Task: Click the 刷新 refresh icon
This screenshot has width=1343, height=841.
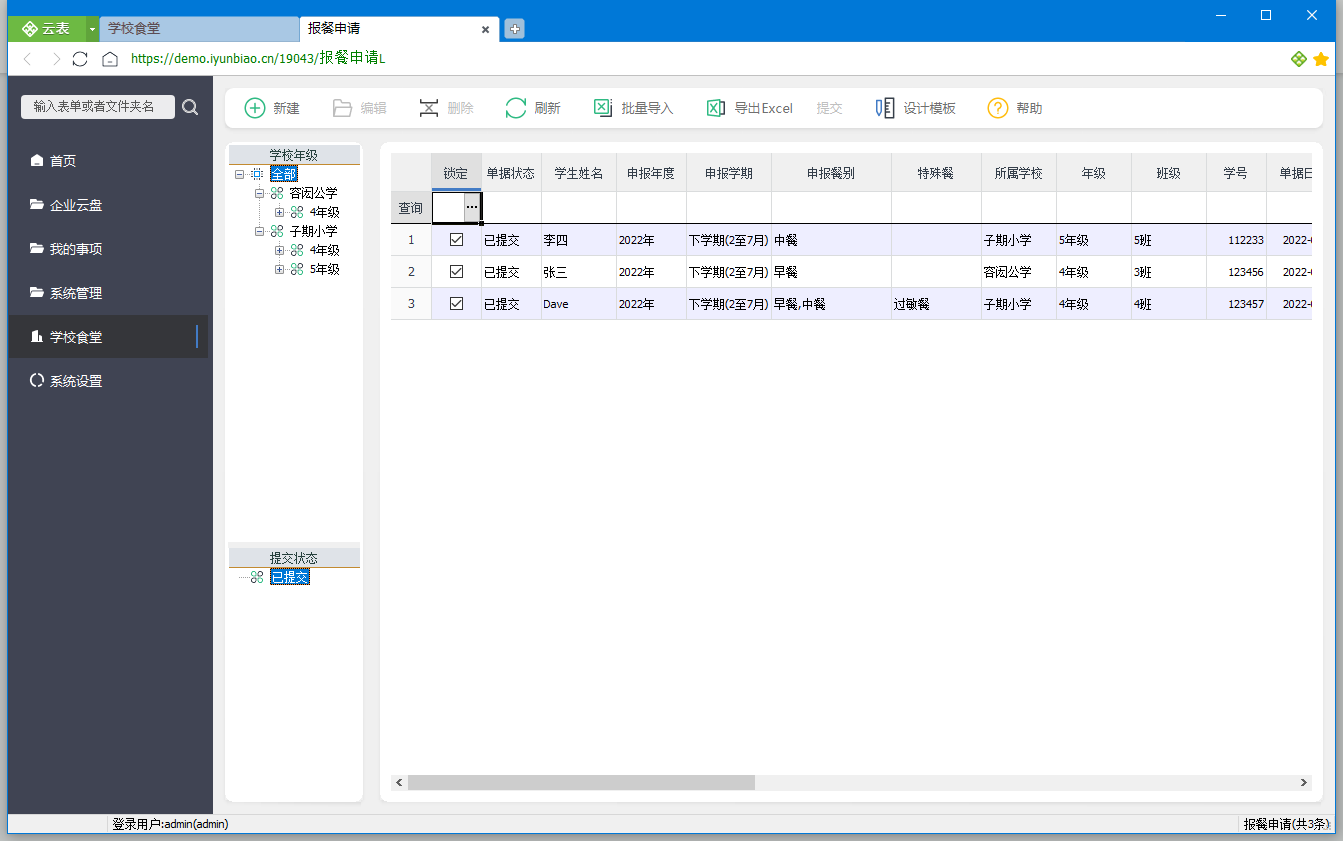Action: tap(516, 108)
